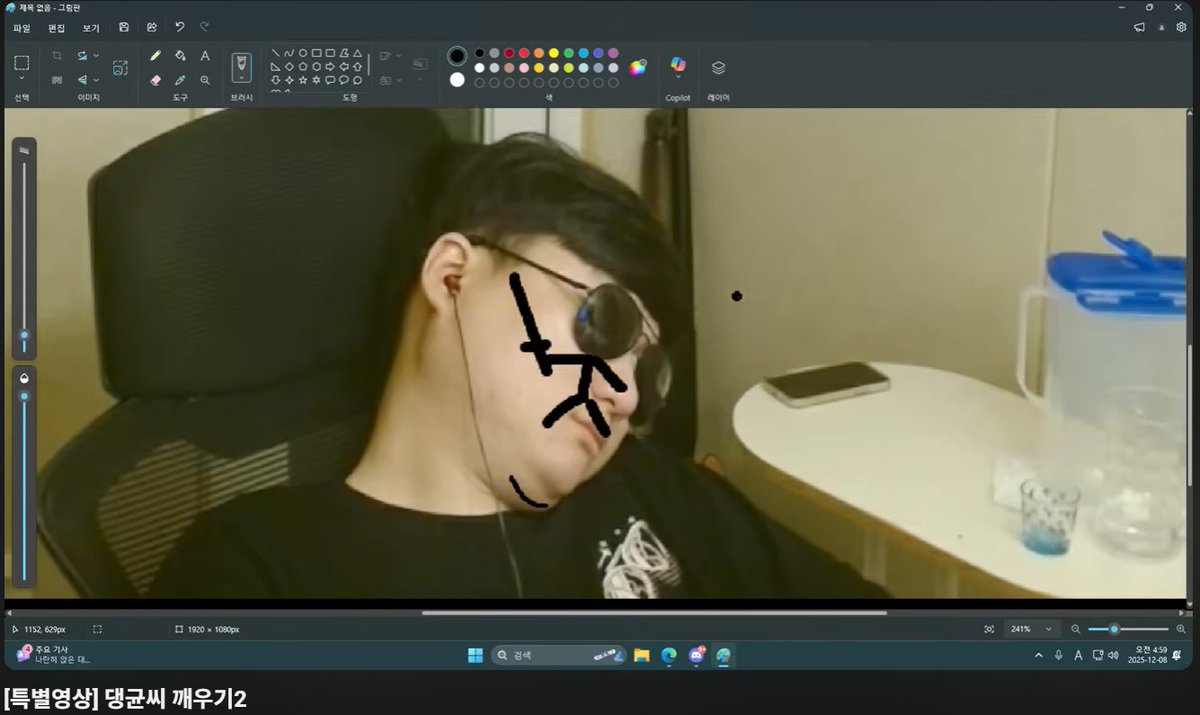Viewport: 1200px width, 715px height.
Task: Select the Magnifier tool
Action: click(x=205, y=80)
